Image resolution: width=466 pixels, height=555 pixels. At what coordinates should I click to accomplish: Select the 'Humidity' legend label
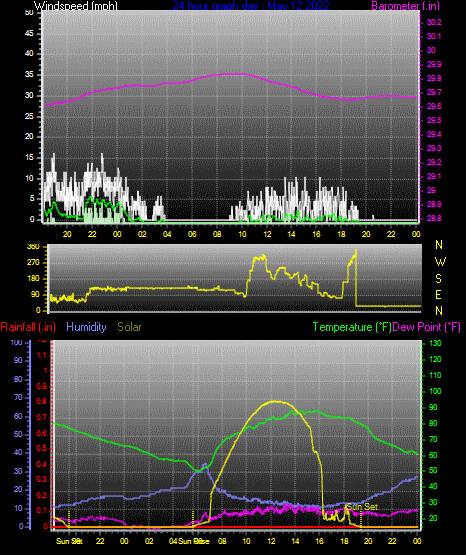[x=86, y=327]
